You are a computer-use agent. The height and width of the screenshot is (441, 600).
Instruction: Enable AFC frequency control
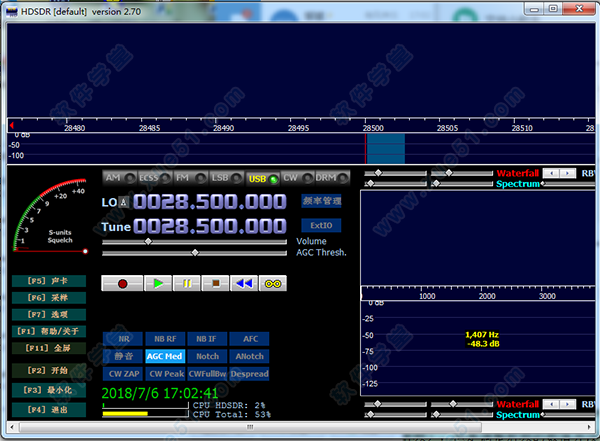(x=249, y=339)
